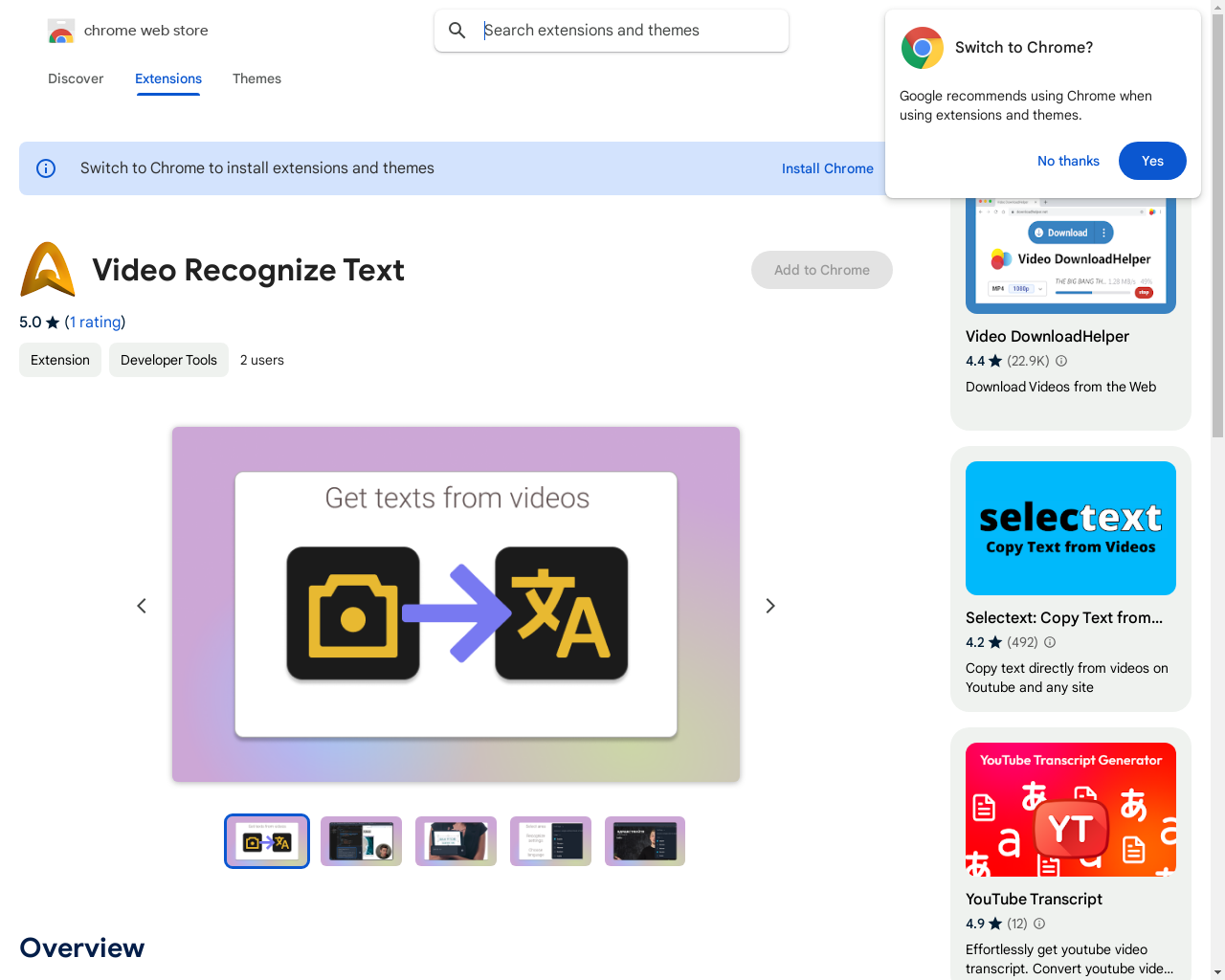
Task: Focus the Search extensions and themes field
Action: (x=612, y=31)
